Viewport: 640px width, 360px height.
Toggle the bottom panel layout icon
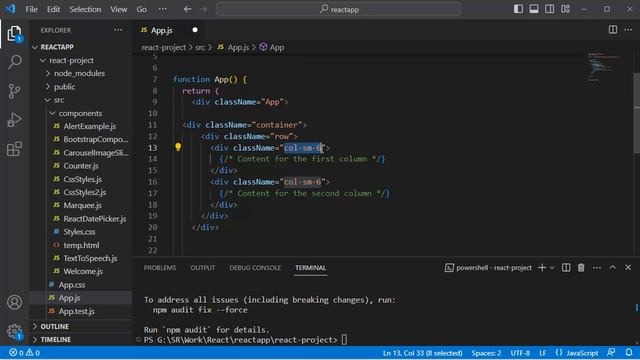pyautogui.click(x=534, y=9)
